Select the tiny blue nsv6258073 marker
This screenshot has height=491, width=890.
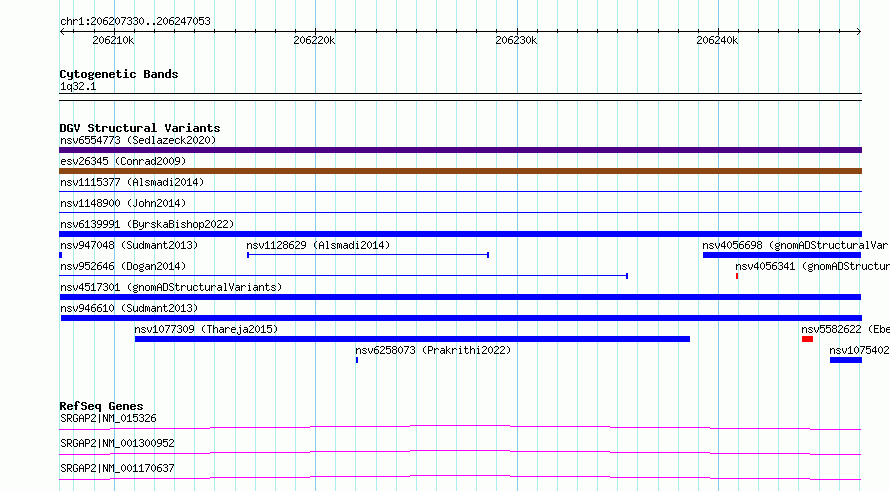(357, 360)
